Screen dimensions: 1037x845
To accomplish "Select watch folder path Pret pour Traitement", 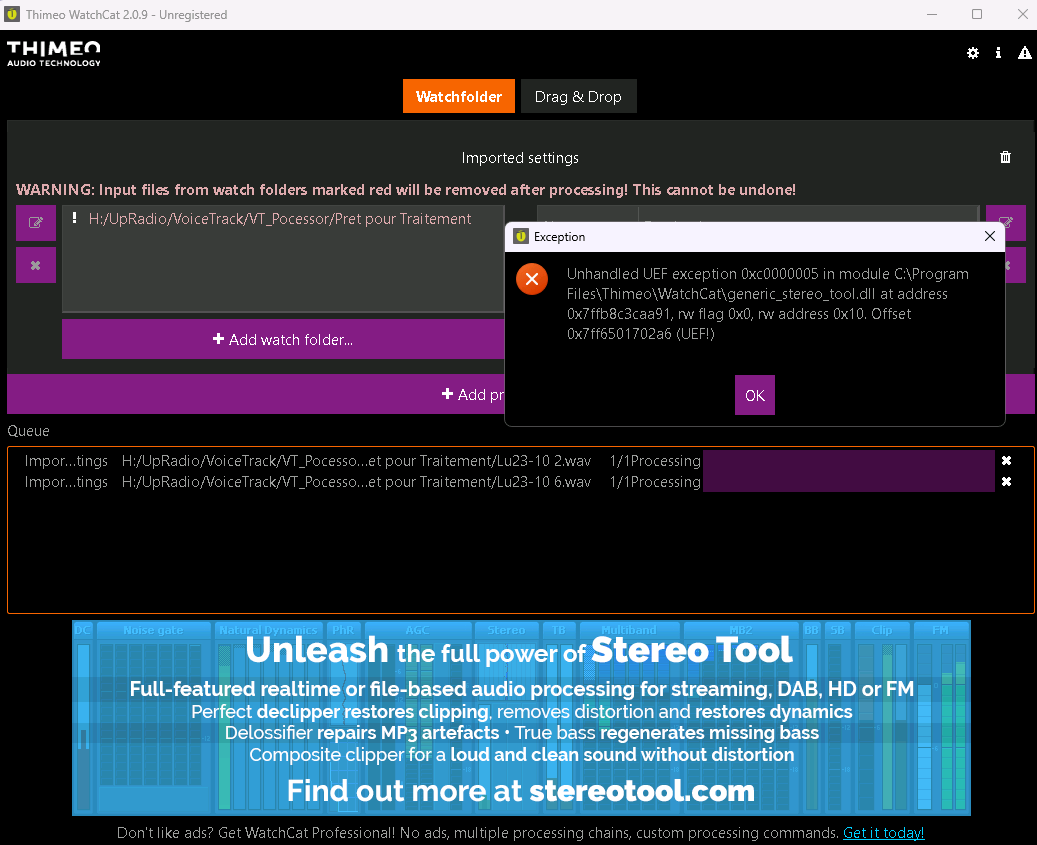I will [x=280, y=219].
